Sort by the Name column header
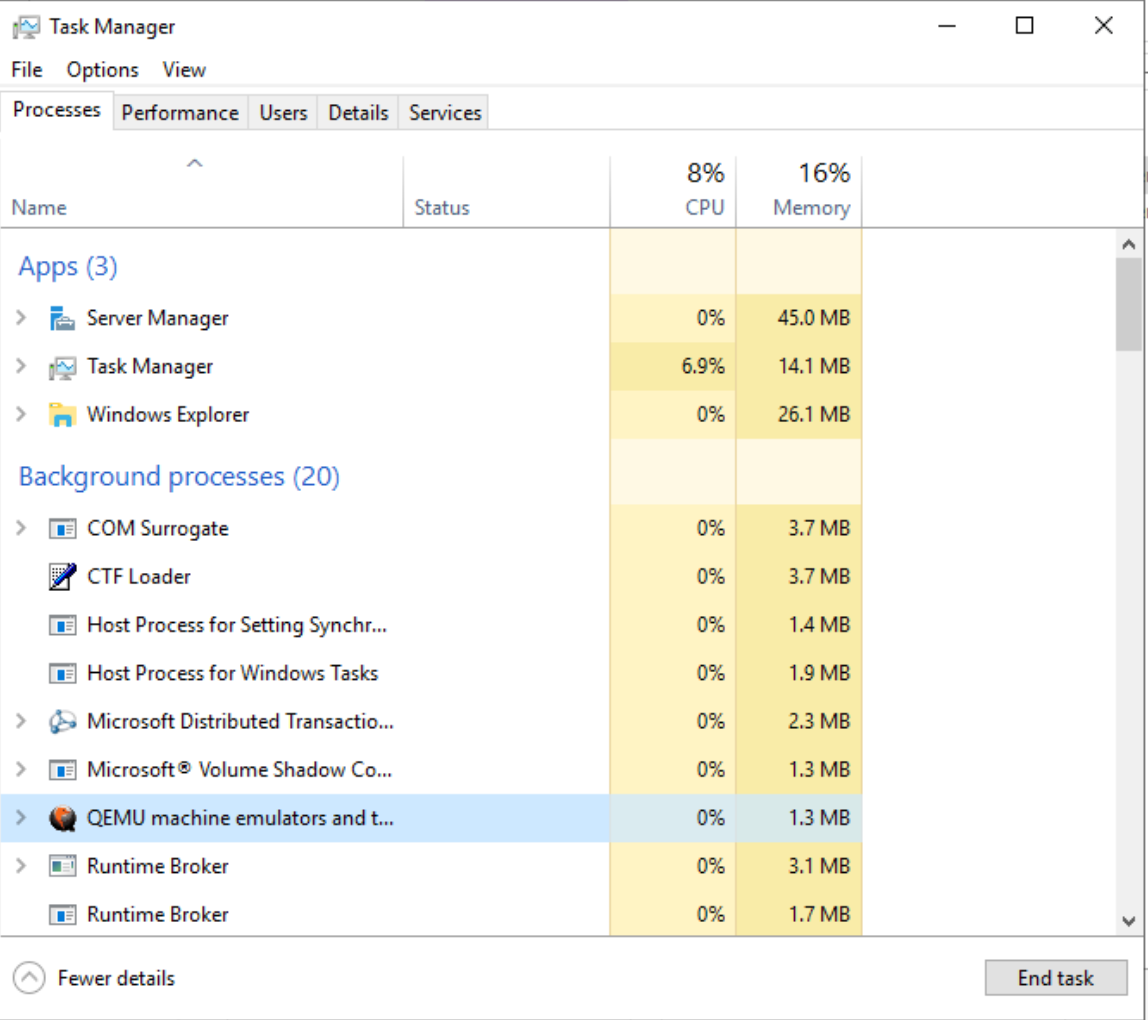The height and width of the screenshot is (1020, 1148). 201,192
